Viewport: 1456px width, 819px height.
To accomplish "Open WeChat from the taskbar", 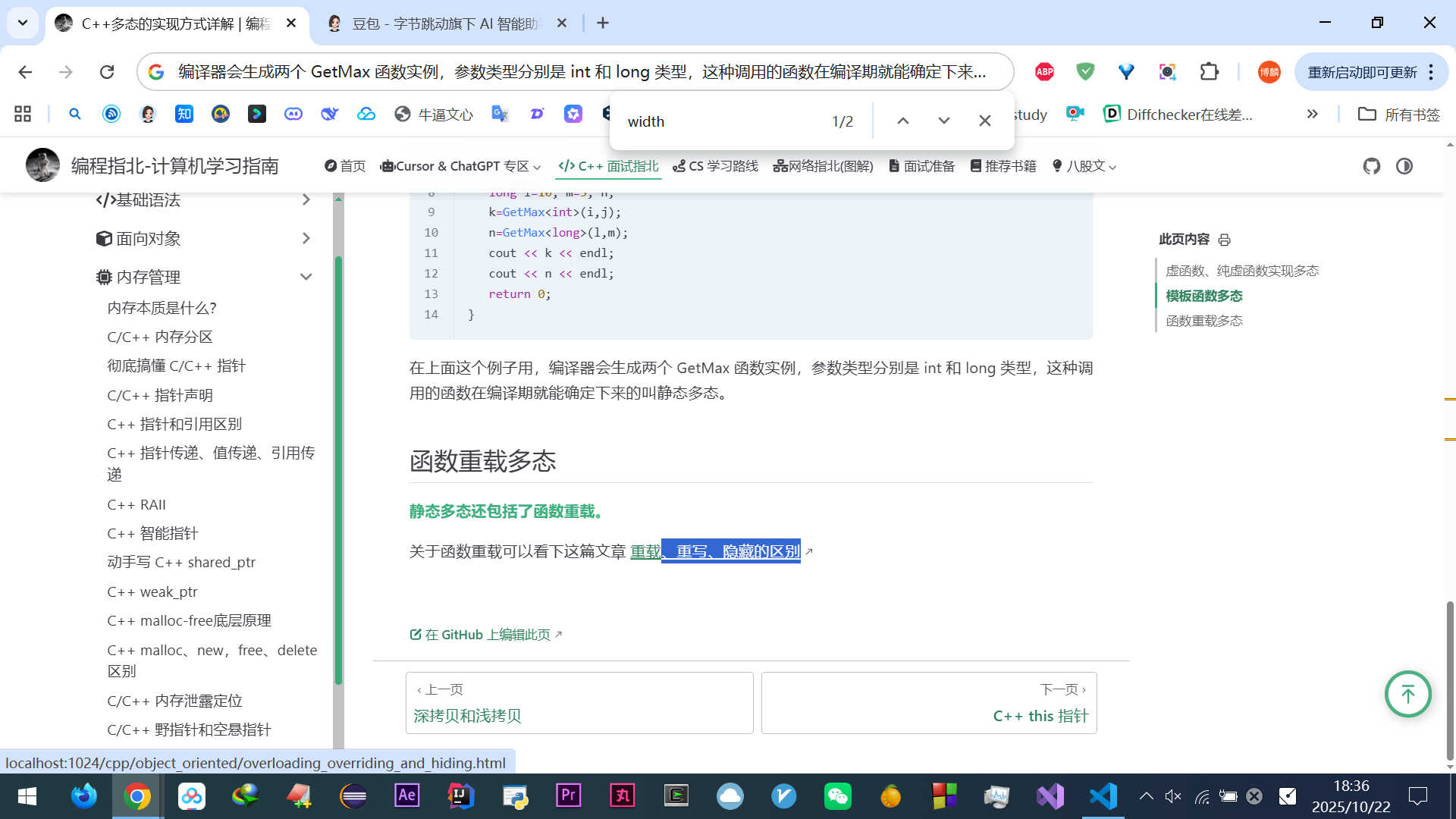I will point(837,796).
